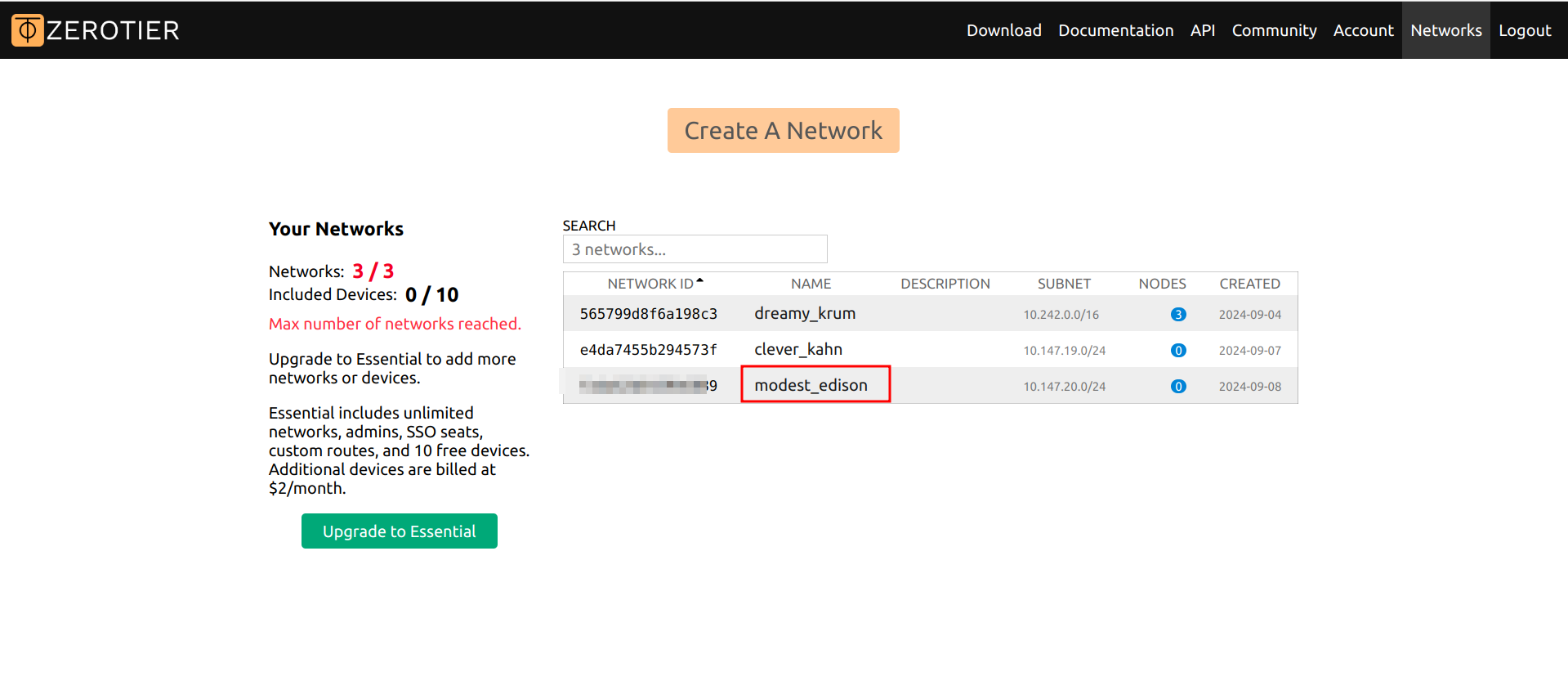Click created date 2024-09-04

pos(1249,315)
